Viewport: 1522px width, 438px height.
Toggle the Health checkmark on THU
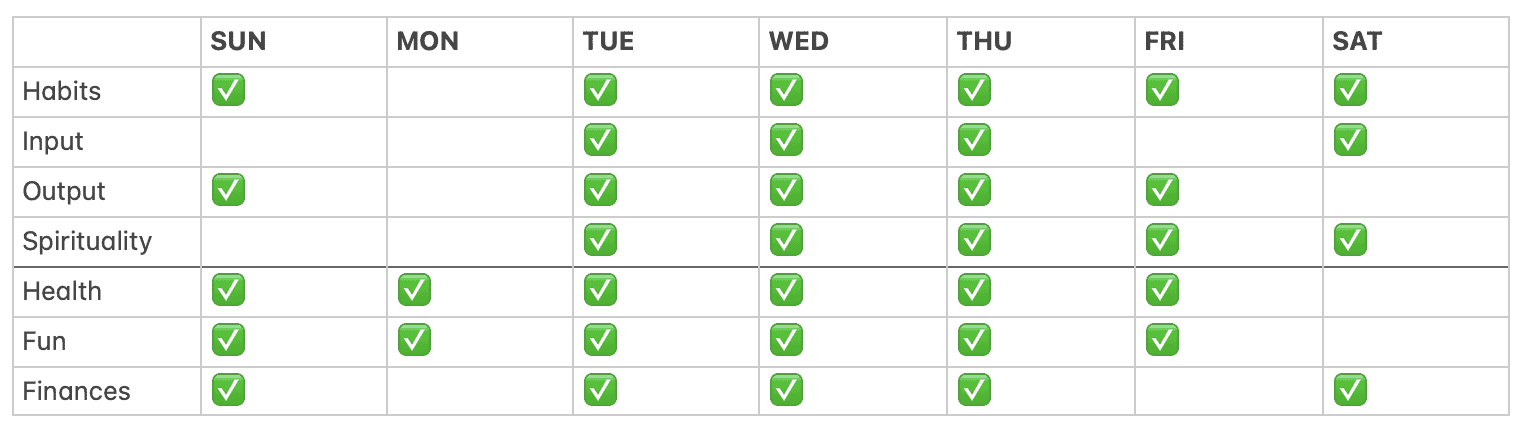(x=974, y=291)
